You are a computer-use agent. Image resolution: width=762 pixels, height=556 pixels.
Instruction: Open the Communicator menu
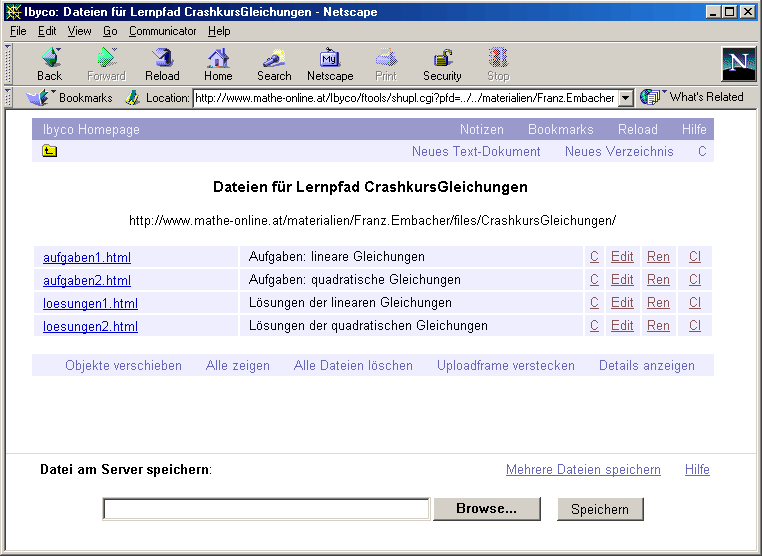pos(162,31)
